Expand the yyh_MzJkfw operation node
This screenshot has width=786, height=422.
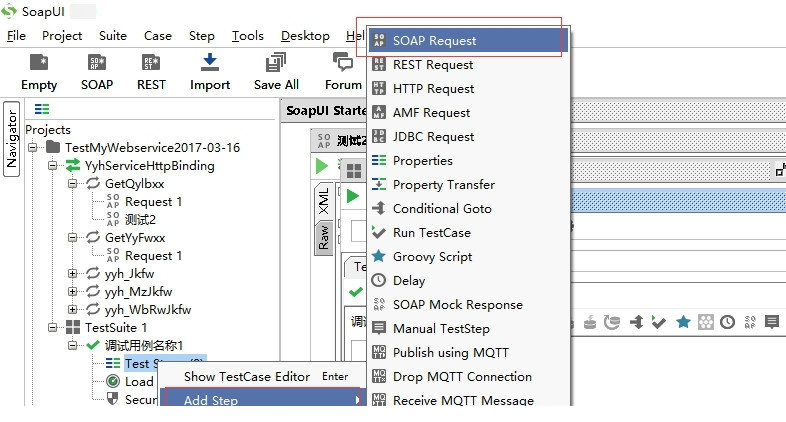coord(73,292)
